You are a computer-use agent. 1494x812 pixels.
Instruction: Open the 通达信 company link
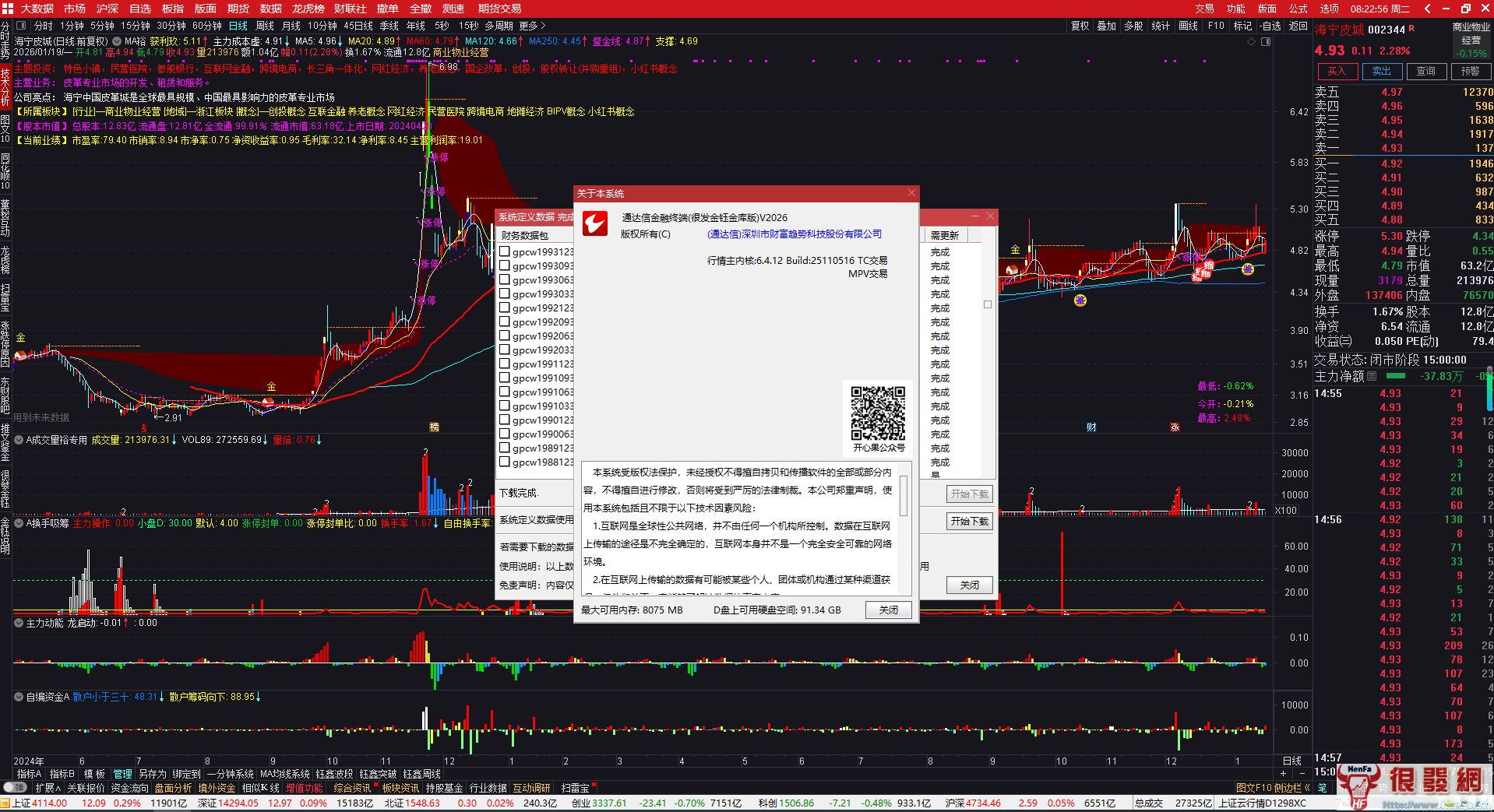coord(795,234)
